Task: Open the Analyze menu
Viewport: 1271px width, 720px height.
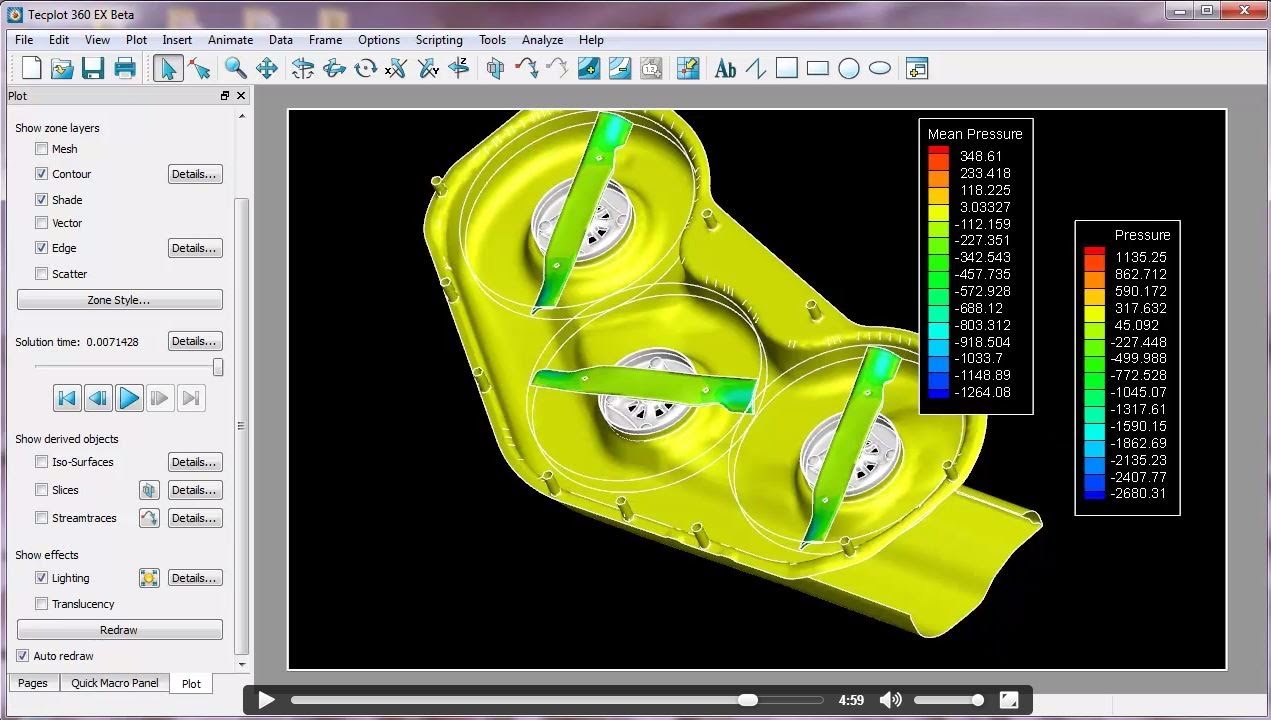Action: pos(542,40)
